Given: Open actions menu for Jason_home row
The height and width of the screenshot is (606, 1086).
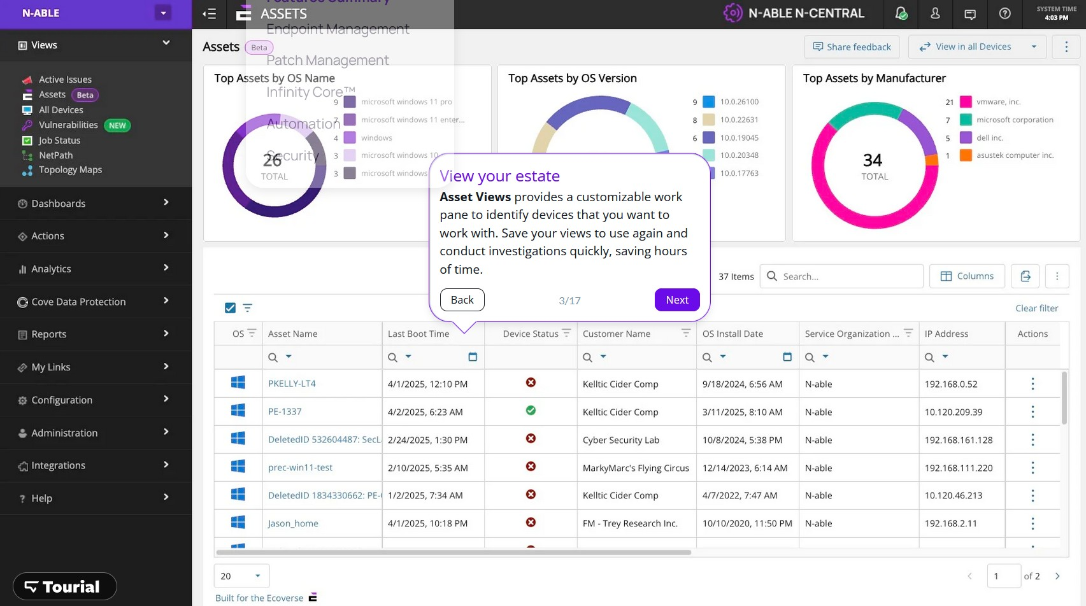Looking at the screenshot, I should coord(1033,523).
